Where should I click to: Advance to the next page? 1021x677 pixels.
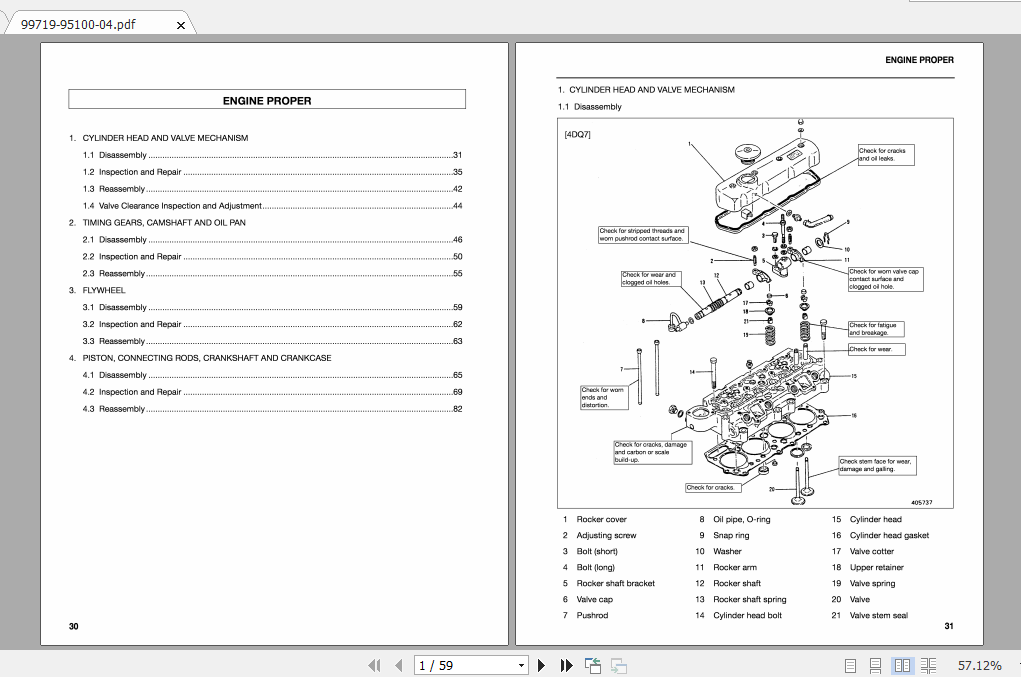541,665
